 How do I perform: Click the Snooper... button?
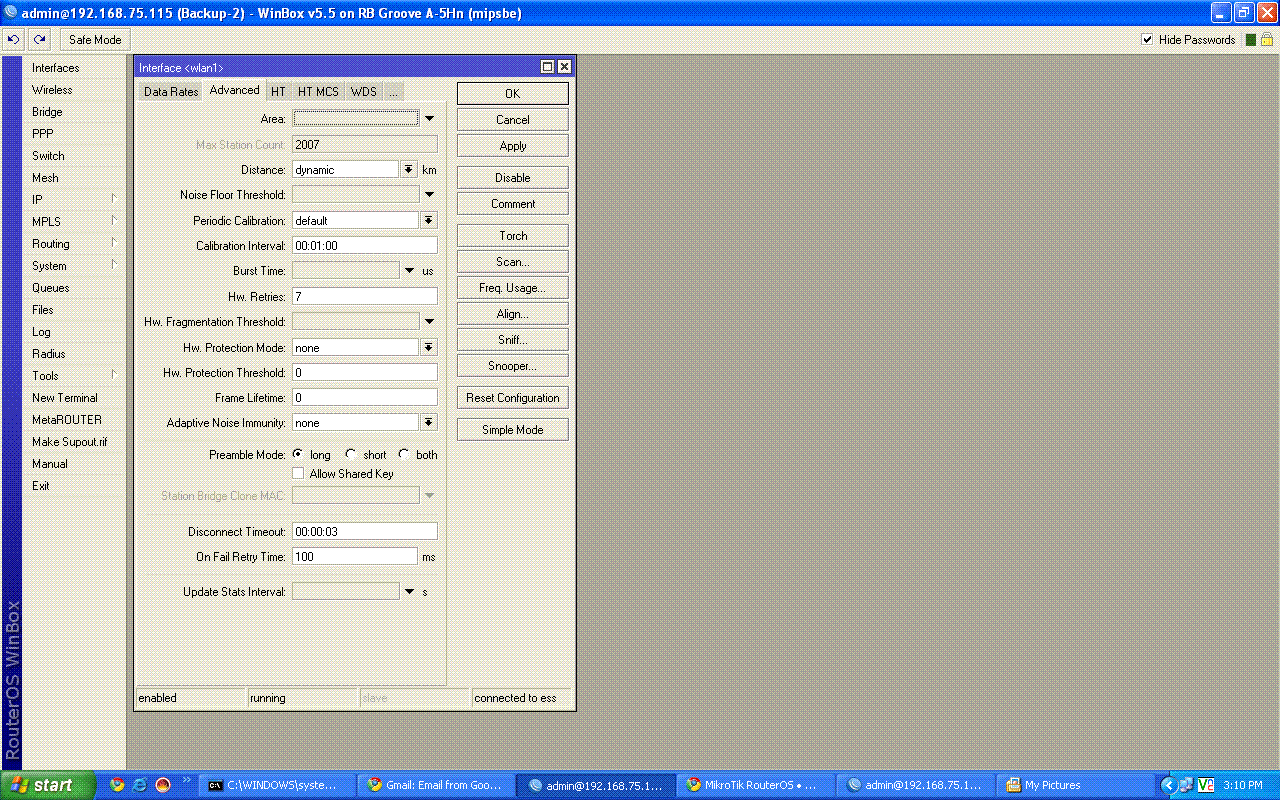[513, 365]
